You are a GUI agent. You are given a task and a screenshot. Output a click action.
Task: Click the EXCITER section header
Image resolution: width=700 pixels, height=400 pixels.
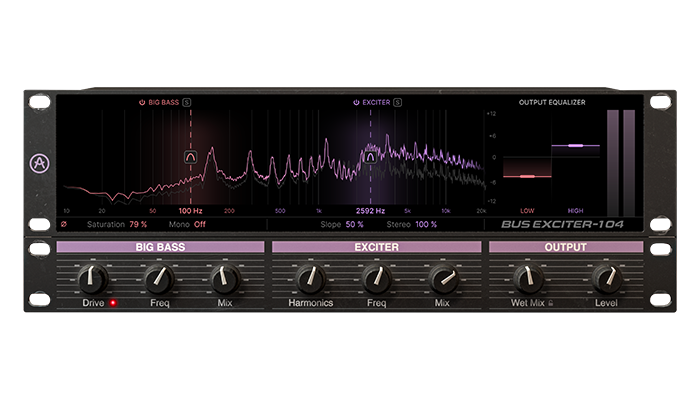[376, 247]
